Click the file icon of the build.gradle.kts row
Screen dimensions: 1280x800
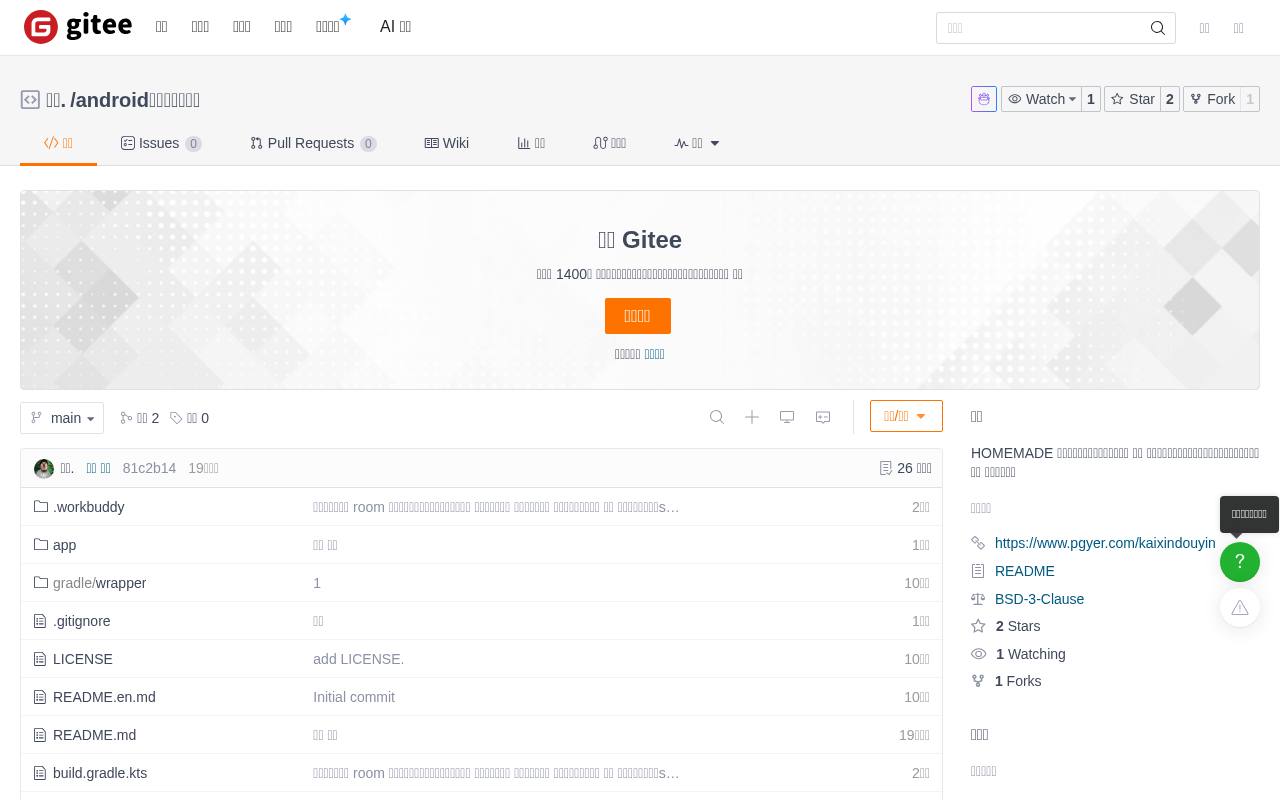pos(41,773)
